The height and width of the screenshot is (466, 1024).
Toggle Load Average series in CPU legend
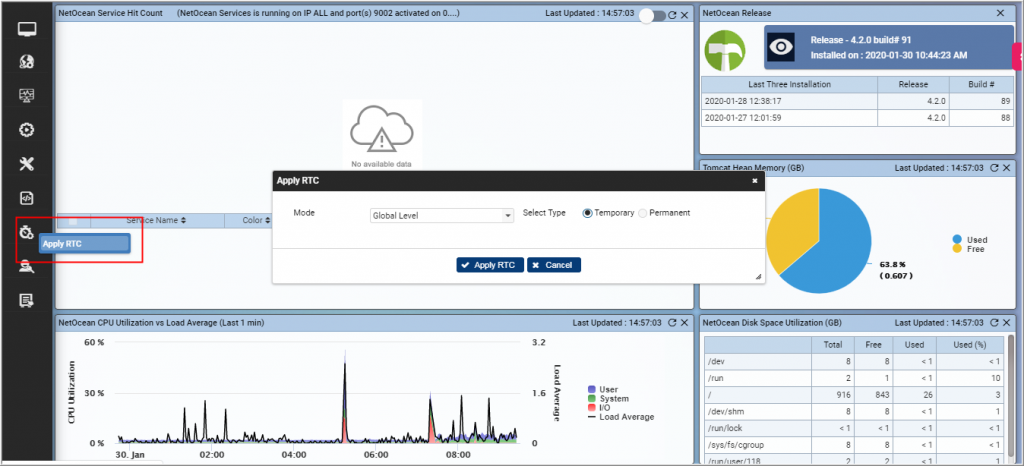pyautogui.click(x=620, y=416)
